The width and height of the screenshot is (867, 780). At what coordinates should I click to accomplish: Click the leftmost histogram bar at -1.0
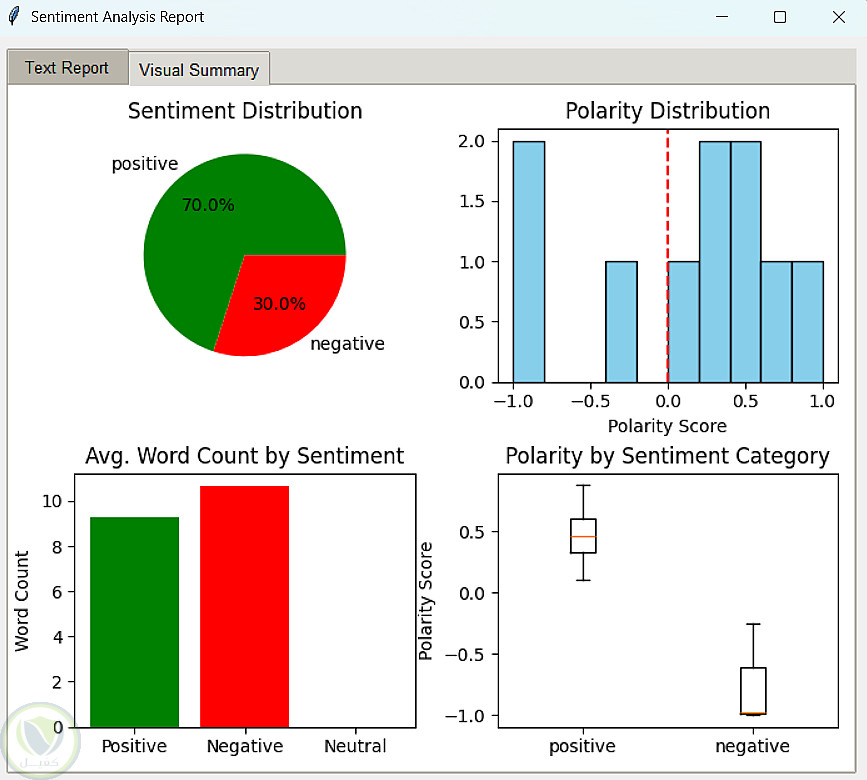click(529, 262)
